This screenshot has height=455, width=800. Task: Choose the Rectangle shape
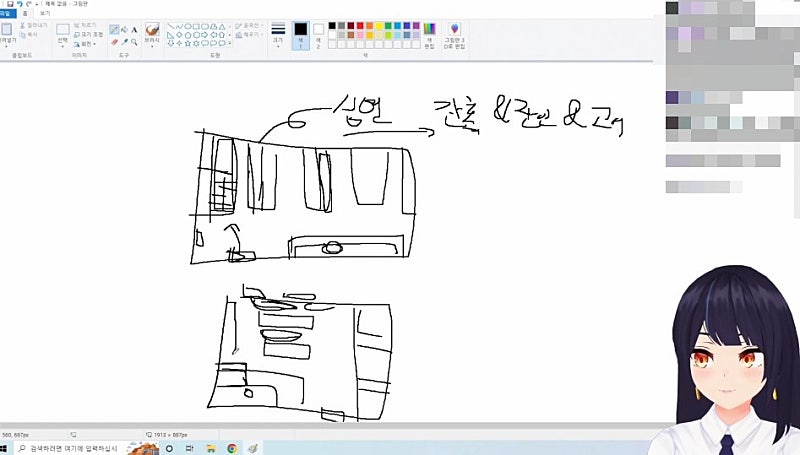pos(196,27)
